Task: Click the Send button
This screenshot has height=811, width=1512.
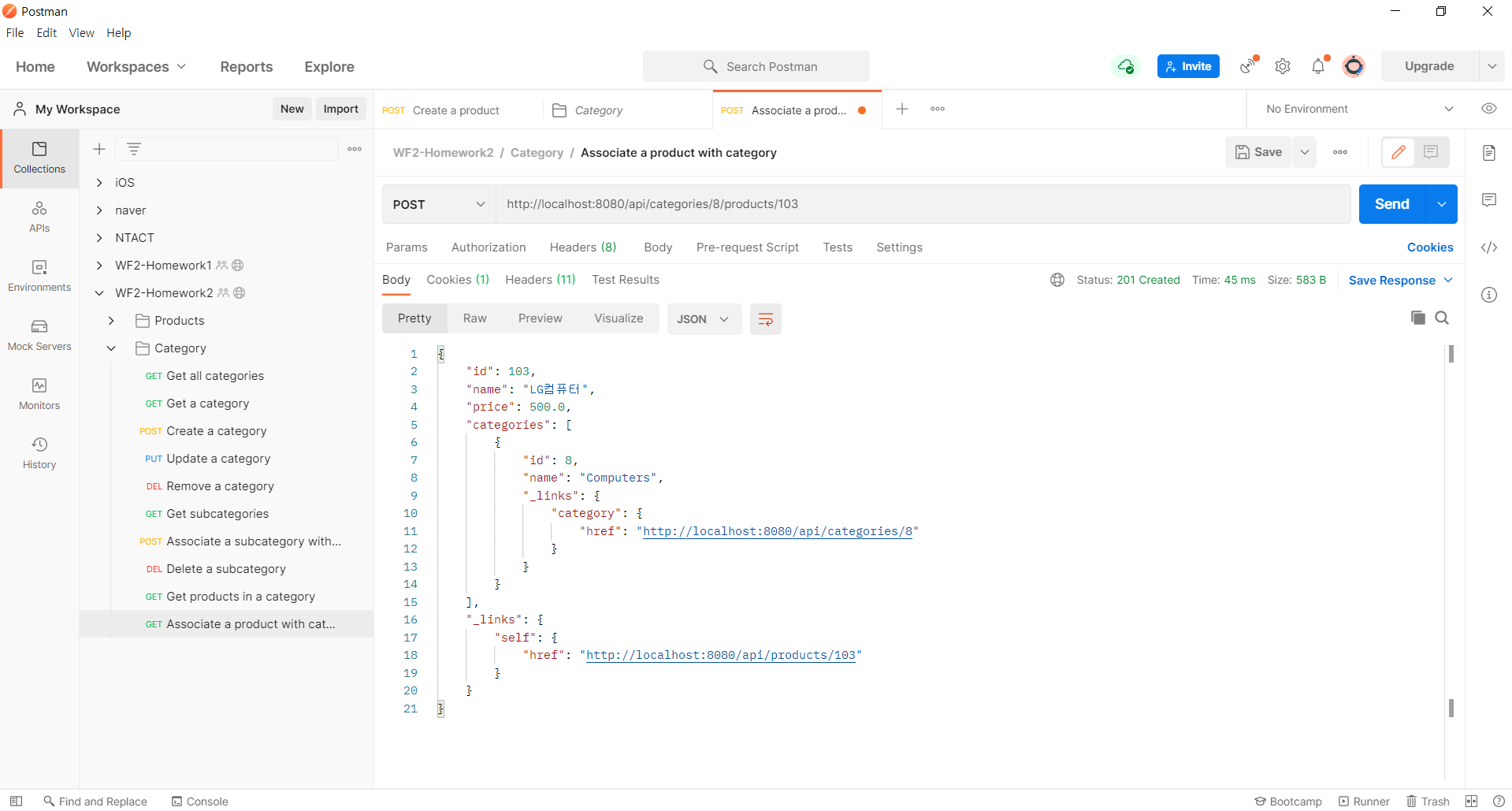Action: (x=1392, y=204)
